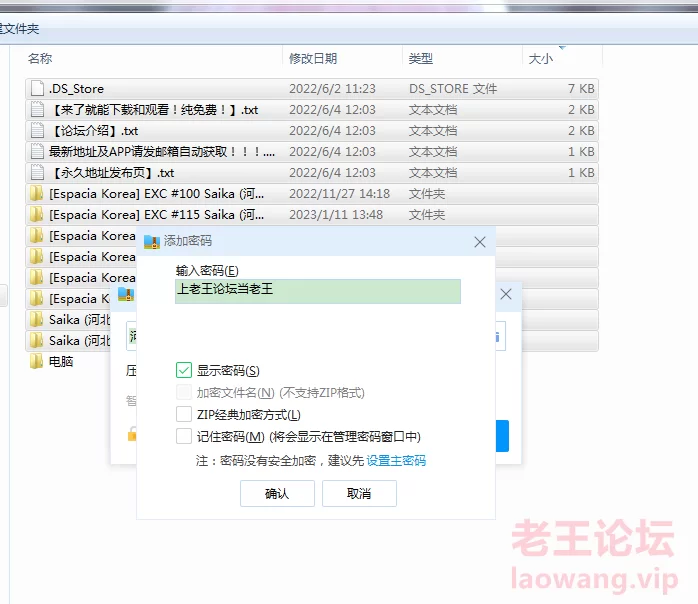Click the 类型 column header
The width and height of the screenshot is (698, 604).
[x=421, y=59]
